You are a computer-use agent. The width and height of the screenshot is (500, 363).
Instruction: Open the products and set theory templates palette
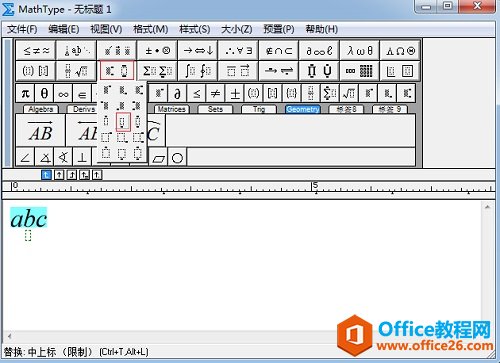[319, 71]
